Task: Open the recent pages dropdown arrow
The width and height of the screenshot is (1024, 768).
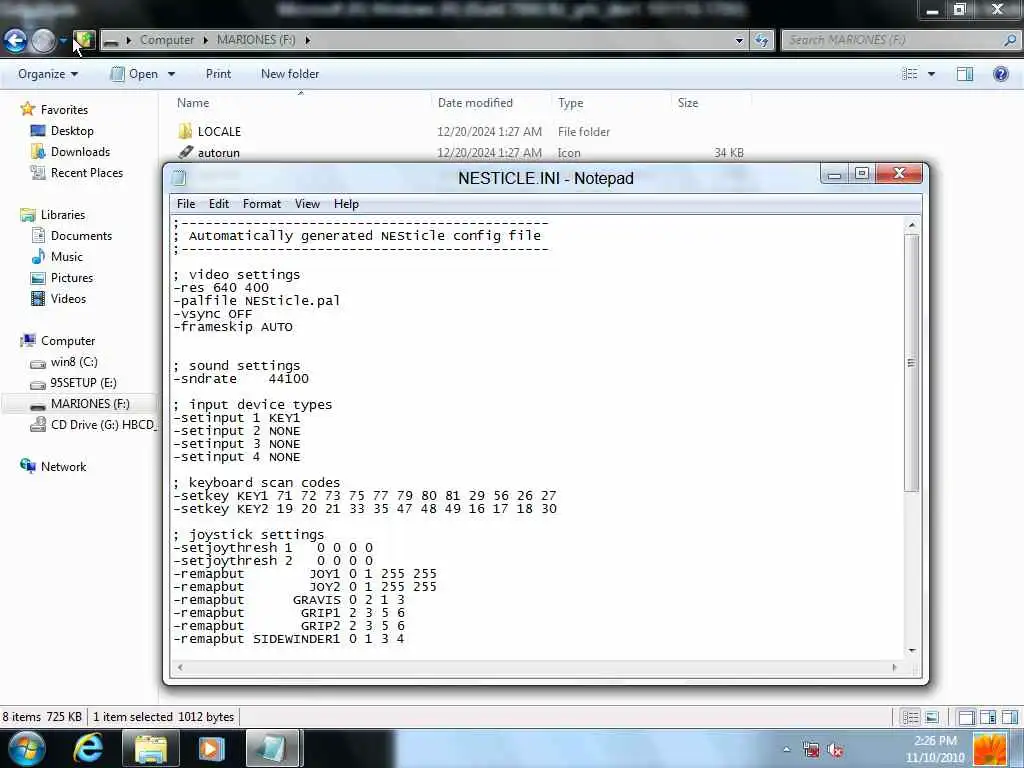Action: tap(63, 40)
